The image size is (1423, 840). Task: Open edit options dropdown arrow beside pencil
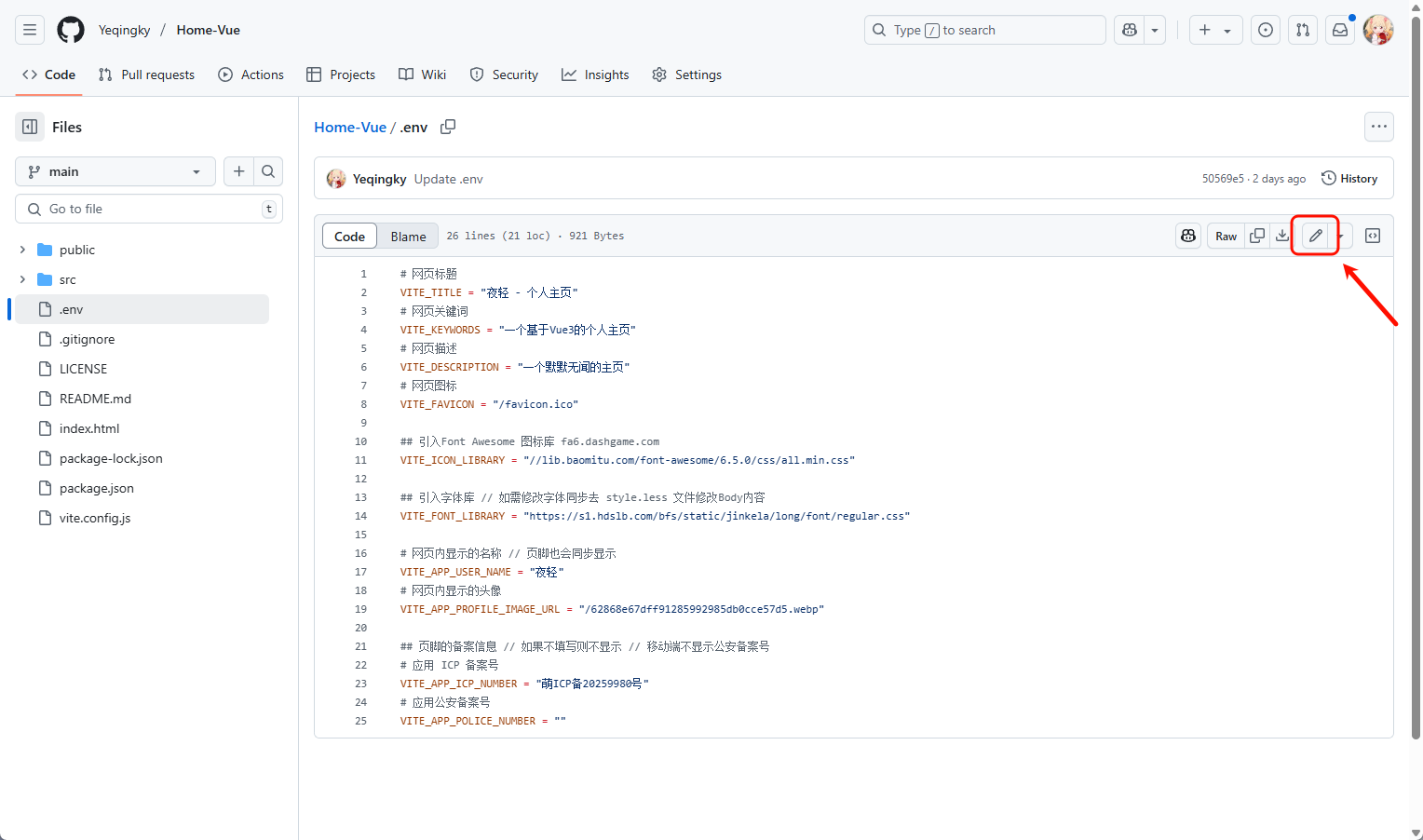(x=1340, y=237)
